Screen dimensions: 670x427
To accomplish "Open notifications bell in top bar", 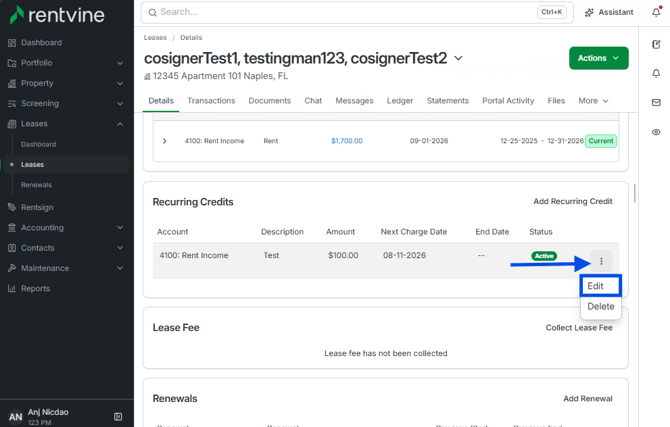I will (x=656, y=12).
